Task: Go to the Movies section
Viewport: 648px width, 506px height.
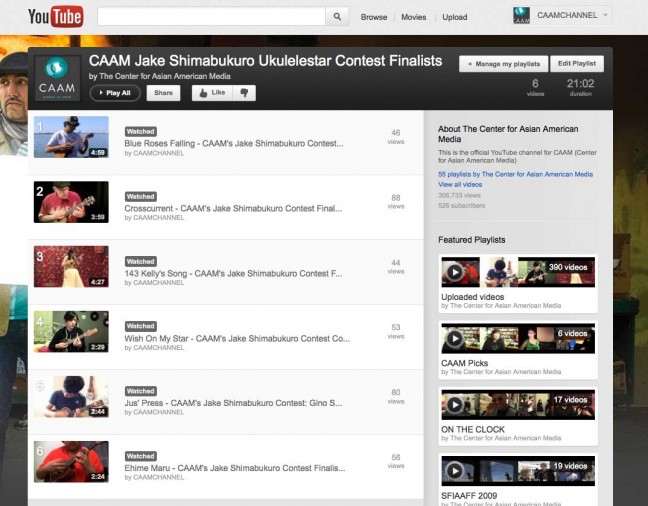Action: pyautogui.click(x=414, y=17)
